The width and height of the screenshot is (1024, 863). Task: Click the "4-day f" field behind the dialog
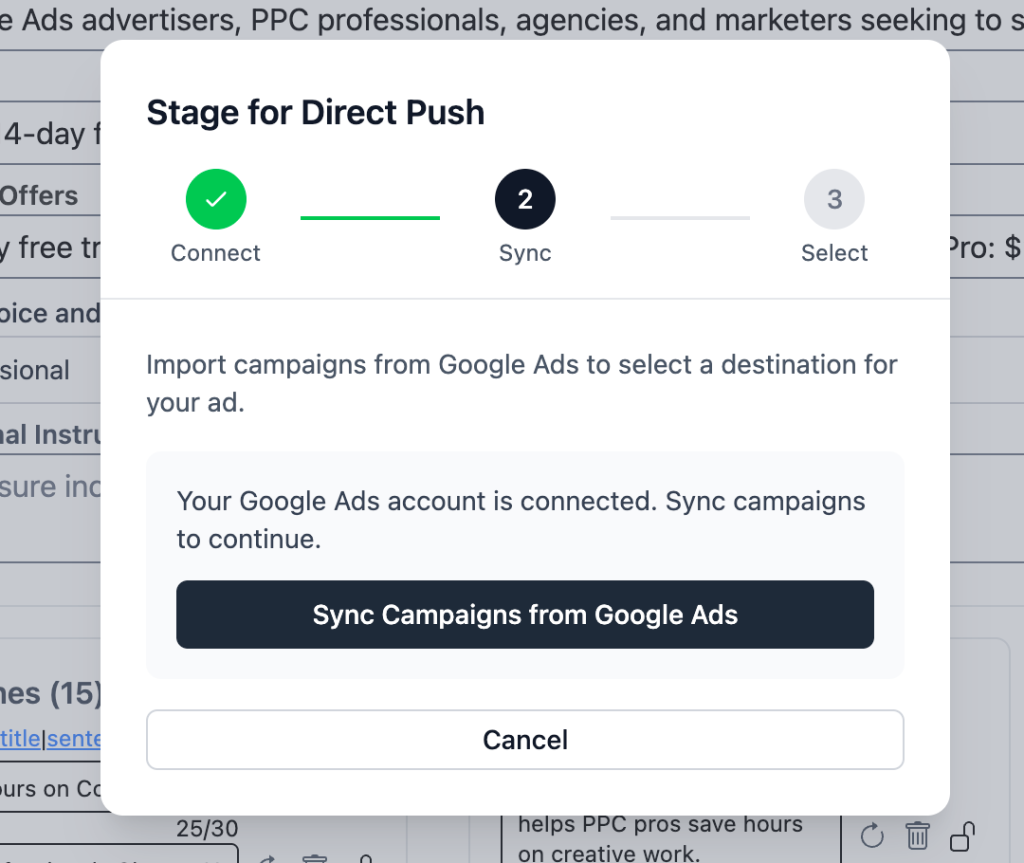(50, 134)
